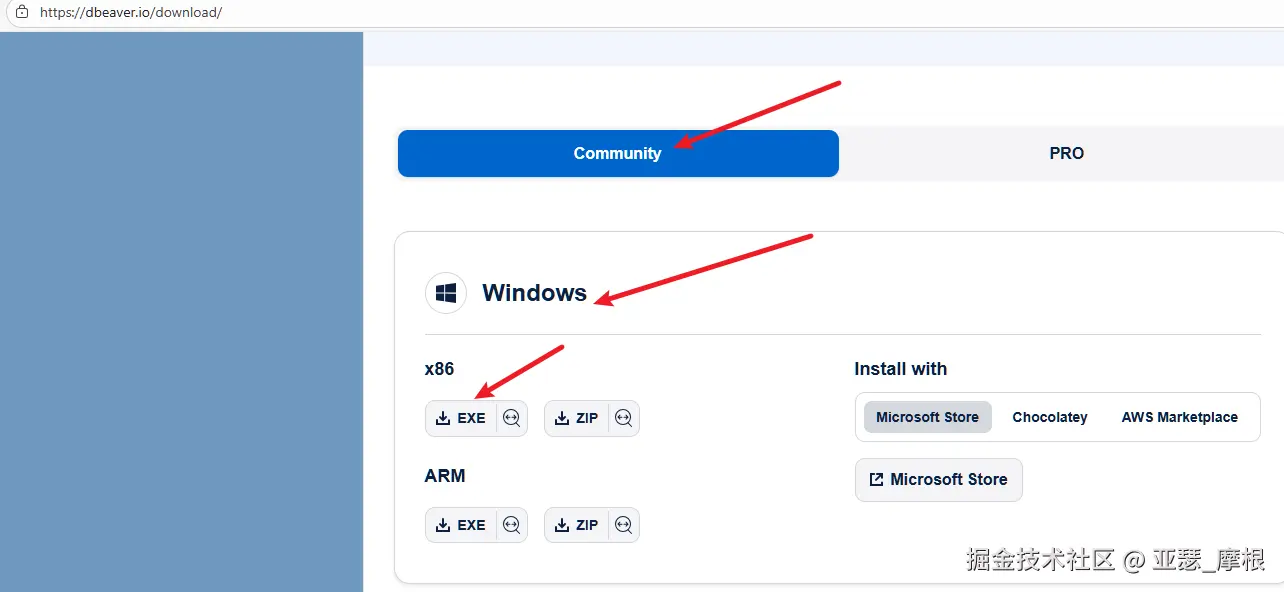Click the 'Install with' label
1284x592 pixels.
[901, 369]
